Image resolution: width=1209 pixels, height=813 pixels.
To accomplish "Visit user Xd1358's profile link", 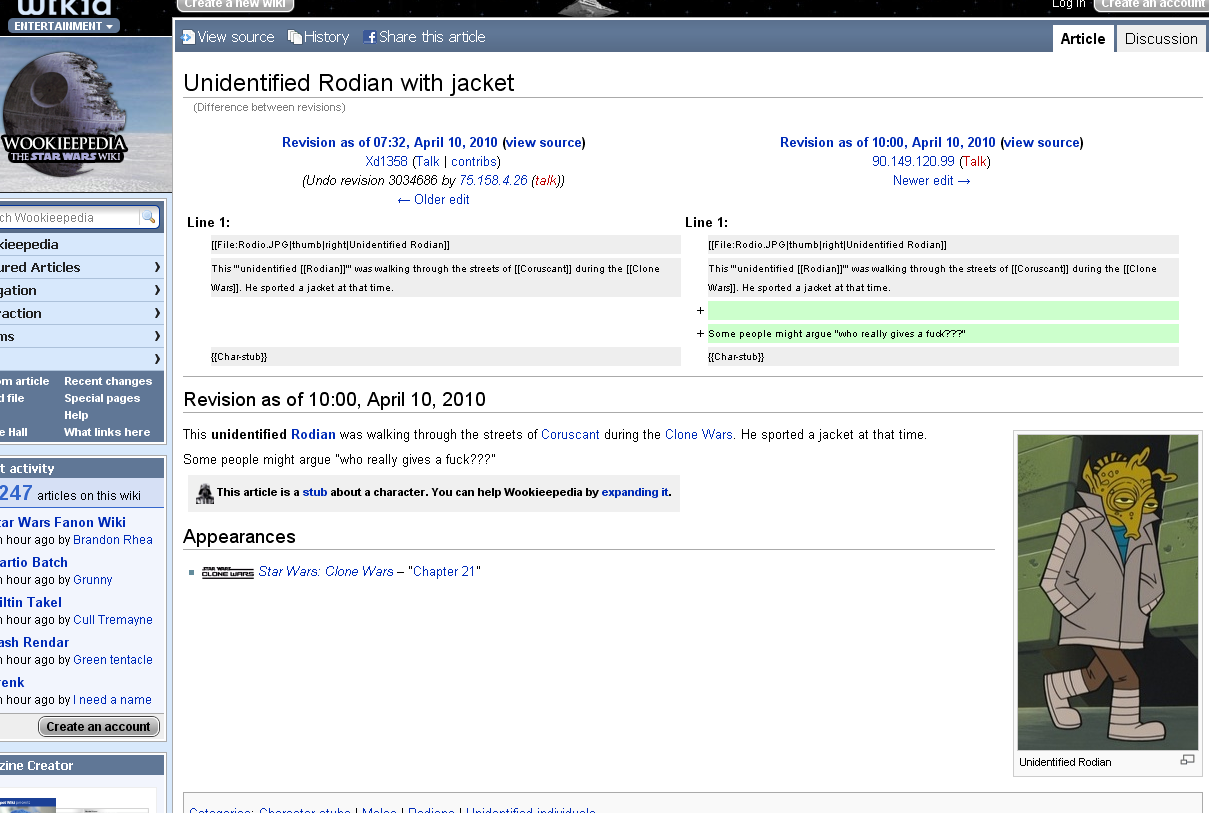I will 386,161.
